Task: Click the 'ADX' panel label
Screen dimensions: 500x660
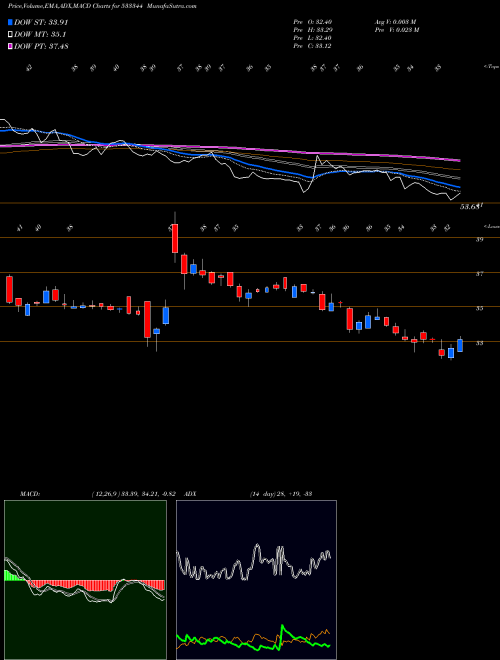Action: point(191,494)
